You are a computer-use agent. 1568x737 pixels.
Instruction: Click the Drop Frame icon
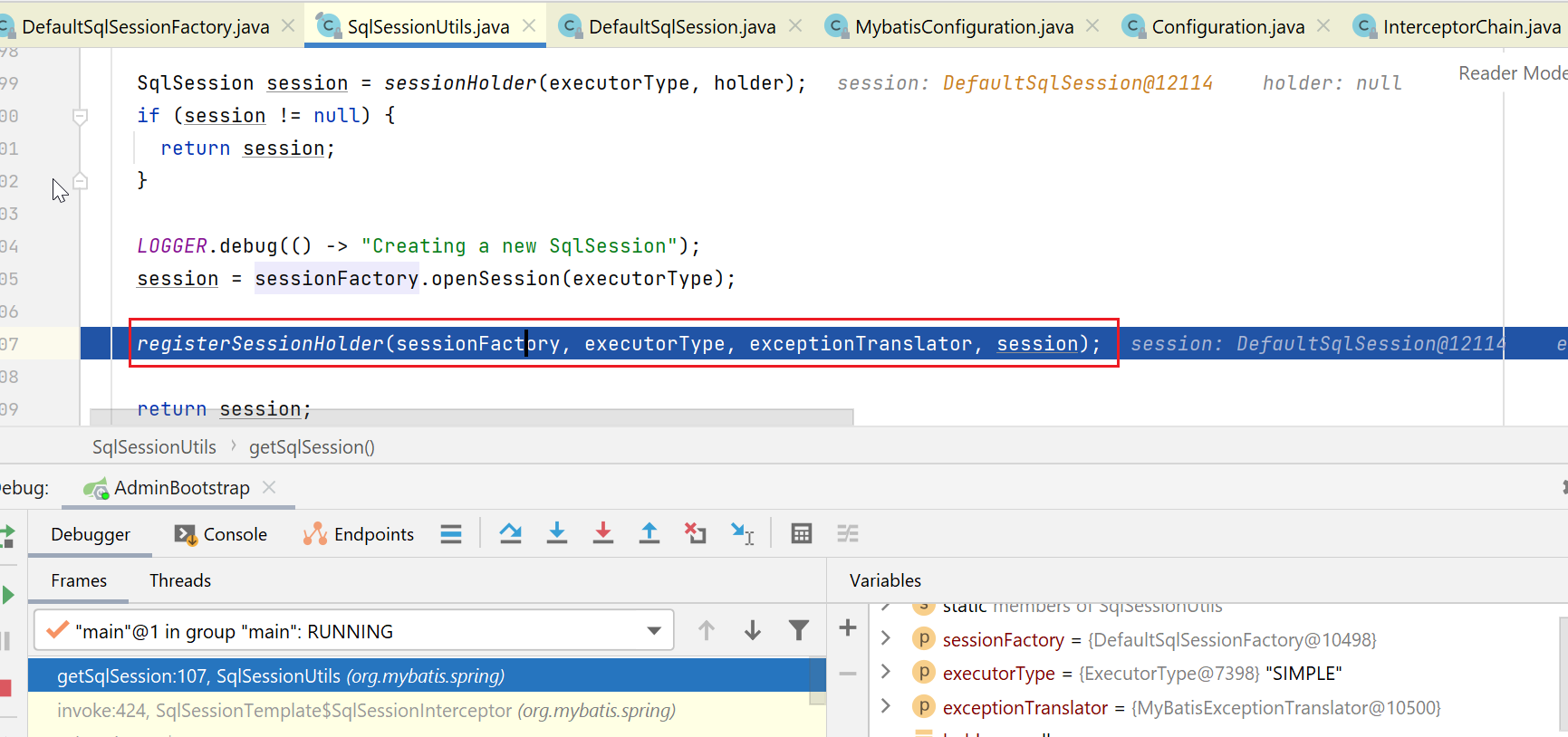tap(695, 534)
